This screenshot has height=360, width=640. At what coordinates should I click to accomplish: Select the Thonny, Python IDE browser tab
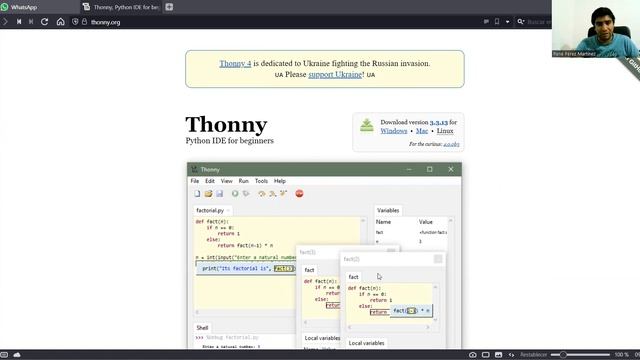coord(121,7)
